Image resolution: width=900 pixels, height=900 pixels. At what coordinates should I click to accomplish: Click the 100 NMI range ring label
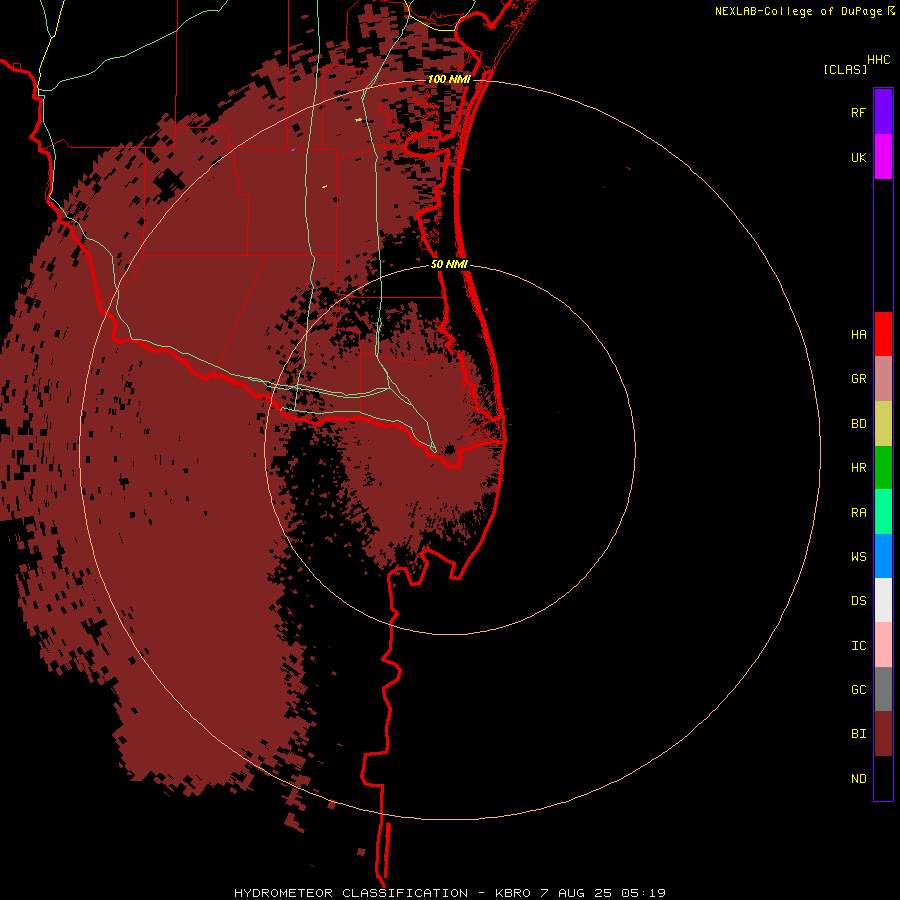pos(449,79)
